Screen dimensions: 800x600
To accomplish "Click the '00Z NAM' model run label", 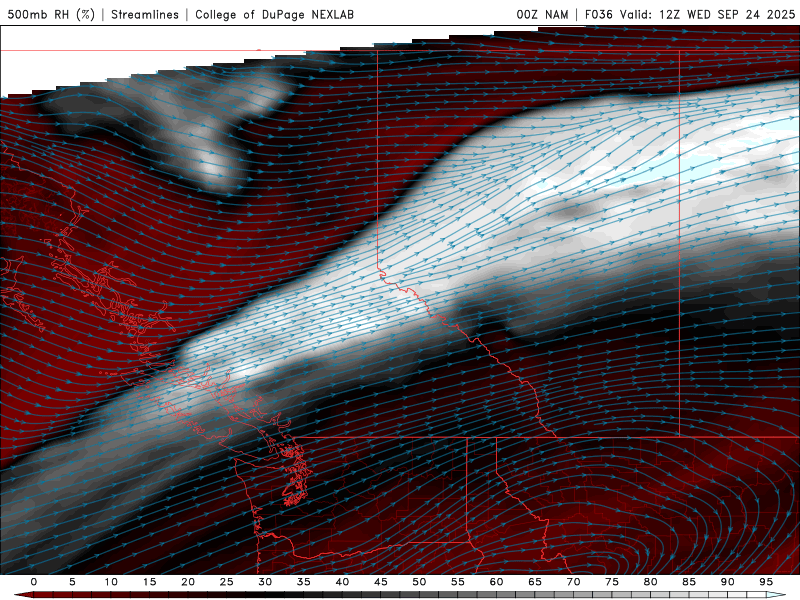I will pos(542,14).
